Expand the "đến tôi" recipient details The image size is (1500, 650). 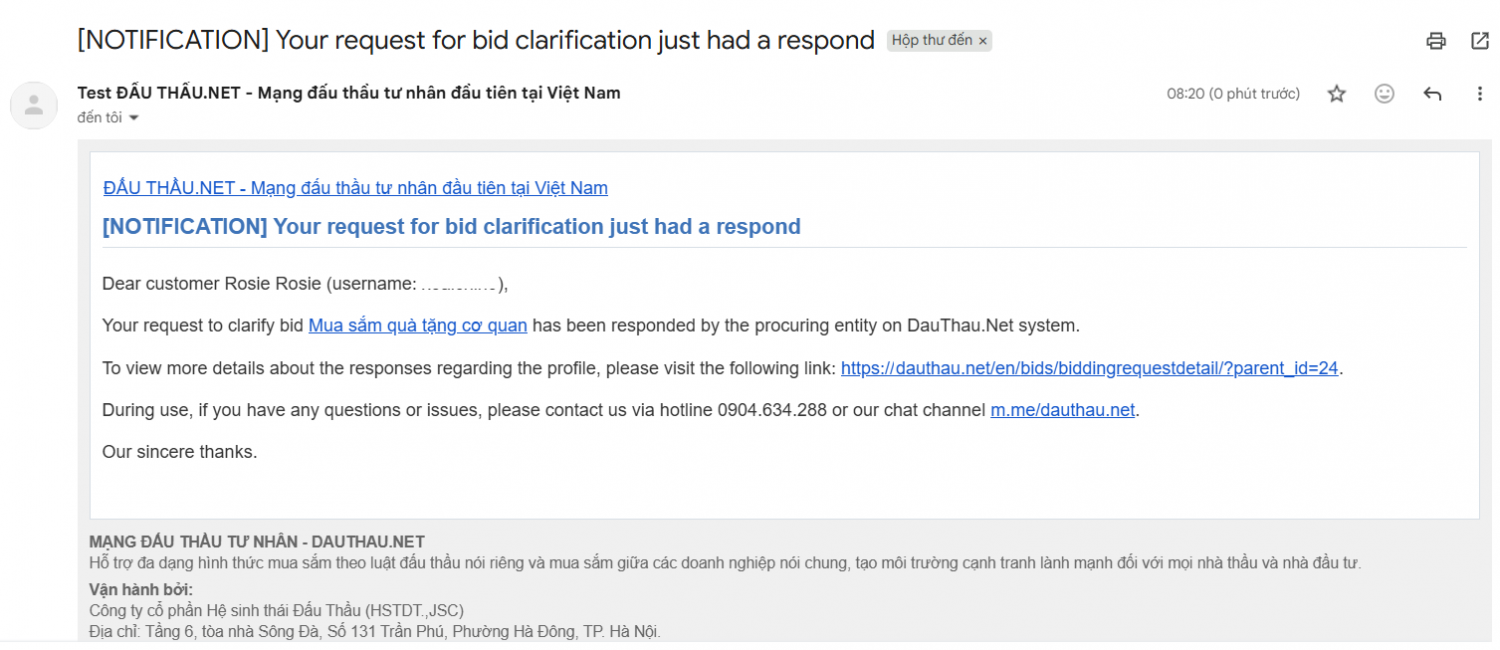coord(133,118)
